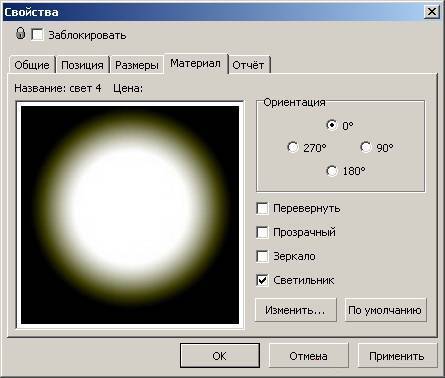The image size is (445, 378).
Task: Close the Свойства dialog window
Action: click(431, 12)
